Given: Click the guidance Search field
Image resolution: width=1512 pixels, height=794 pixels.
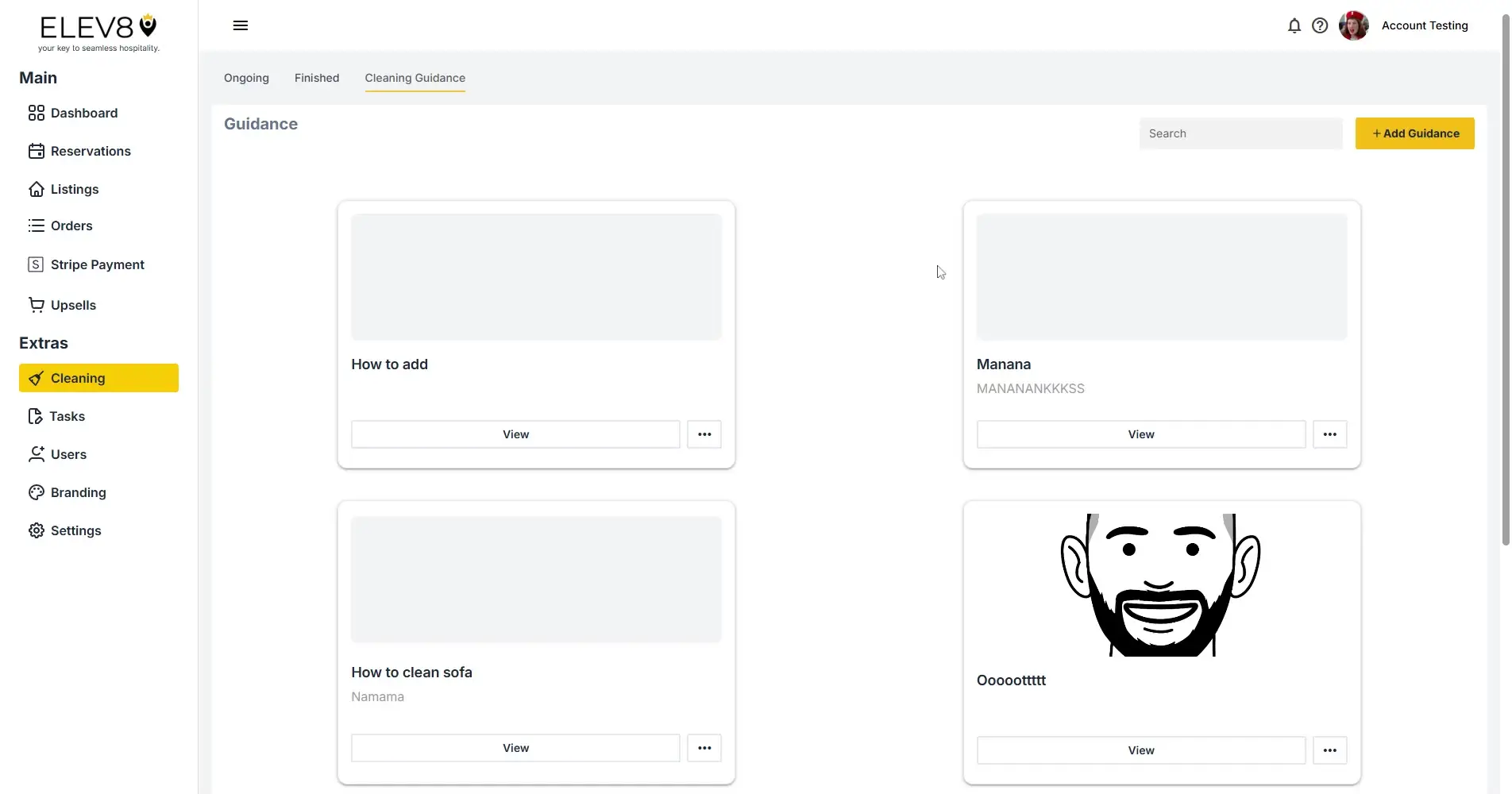Looking at the screenshot, I should [1240, 134].
